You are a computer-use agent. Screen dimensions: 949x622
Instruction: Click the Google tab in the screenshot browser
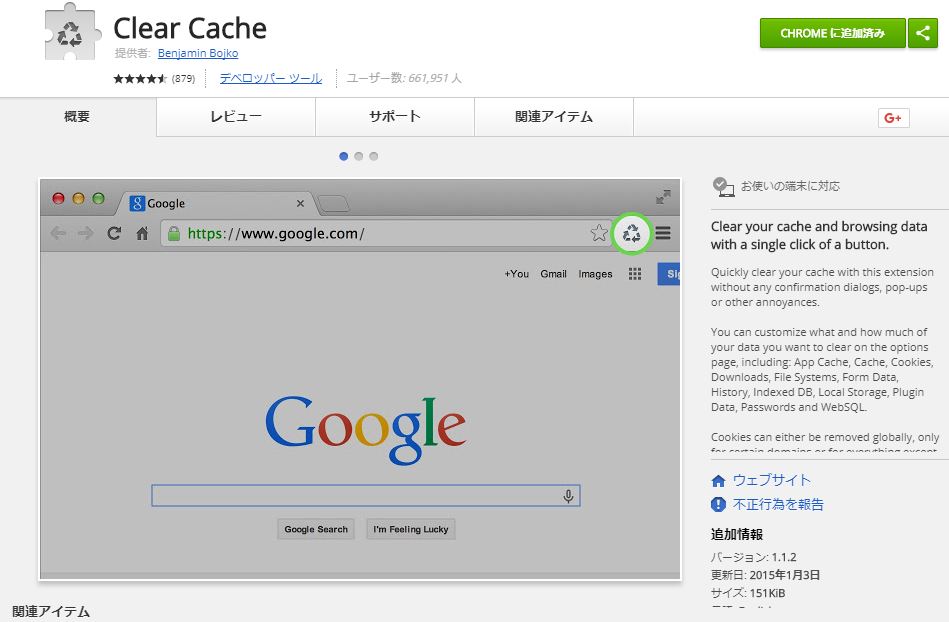215,203
